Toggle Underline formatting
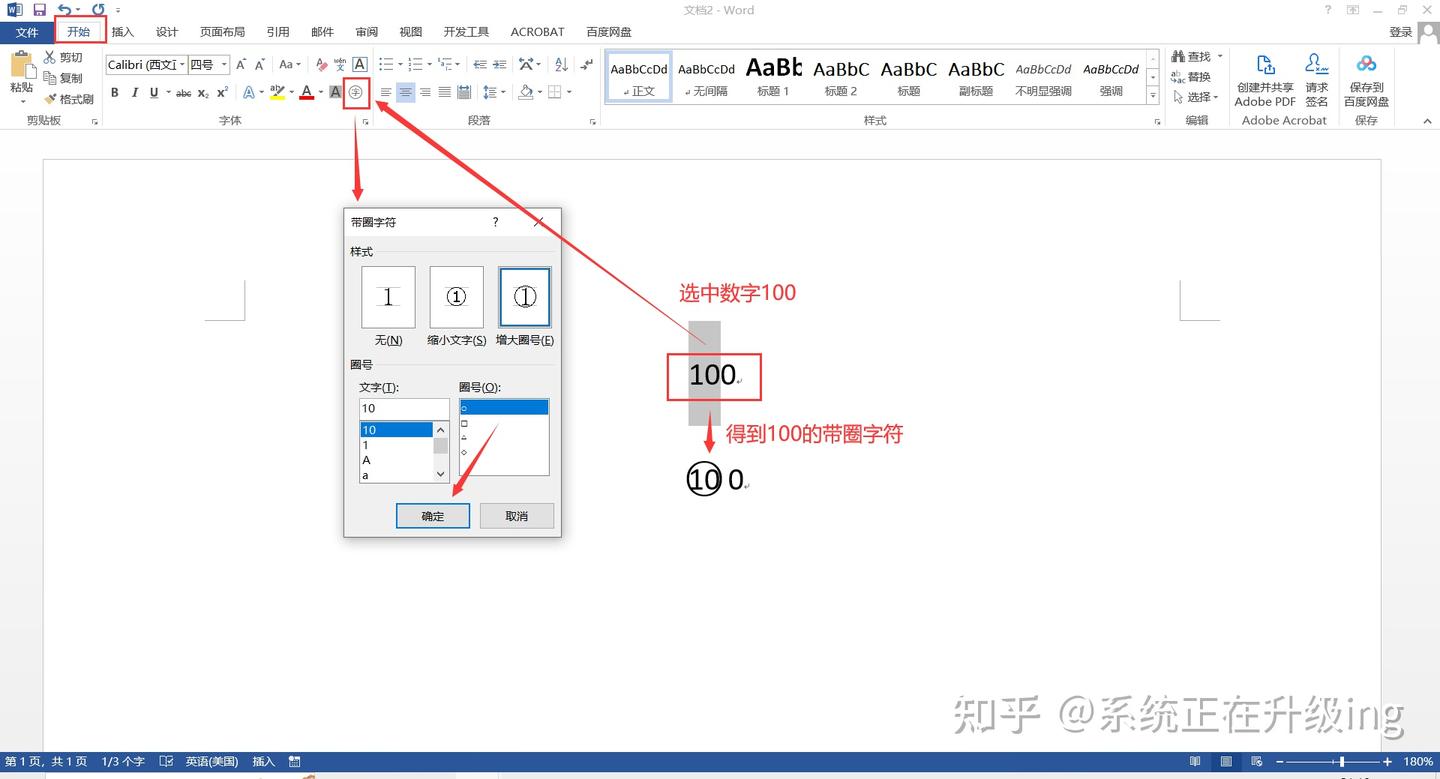Viewport: 1440px width, 779px height. [153, 92]
